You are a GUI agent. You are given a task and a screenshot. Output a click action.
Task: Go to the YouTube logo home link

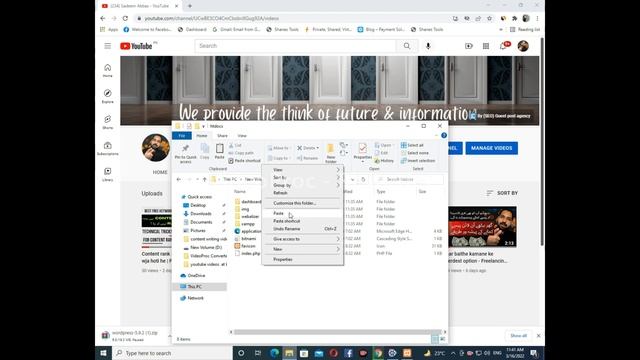pos(136,46)
